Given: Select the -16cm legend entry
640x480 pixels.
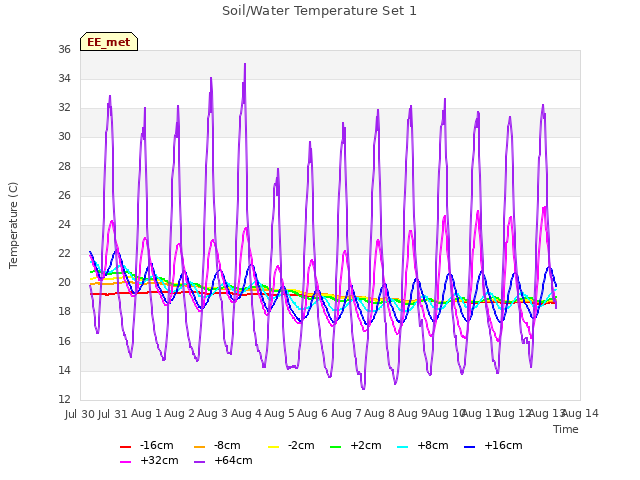Looking at the screenshot, I should 147,445.
